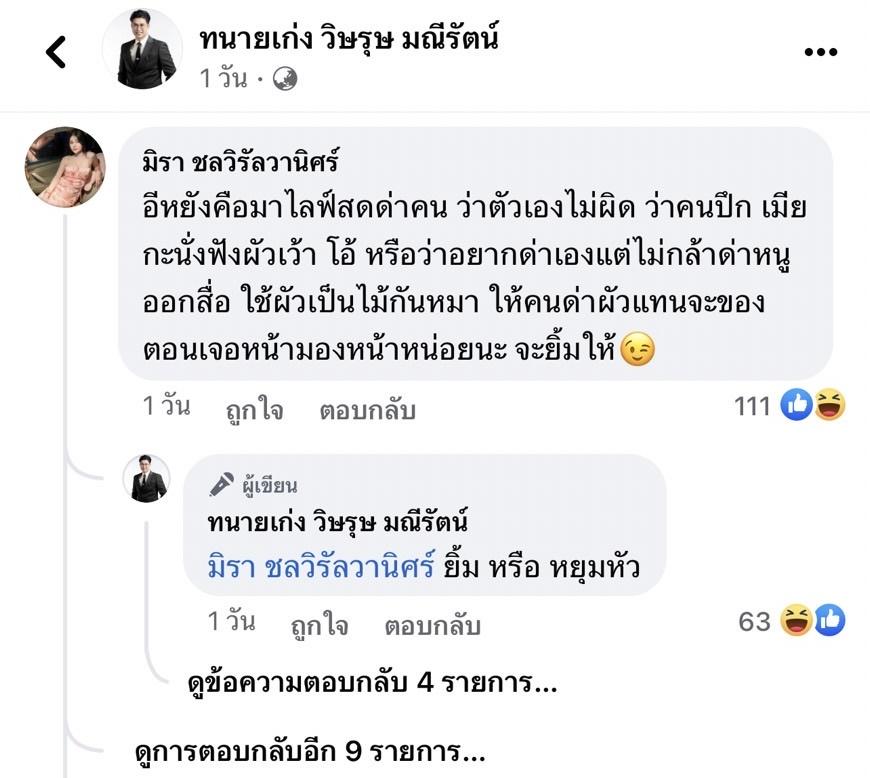The width and height of the screenshot is (870, 778).
Task: Open the three-dot more options menu
Action: coord(819,52)
